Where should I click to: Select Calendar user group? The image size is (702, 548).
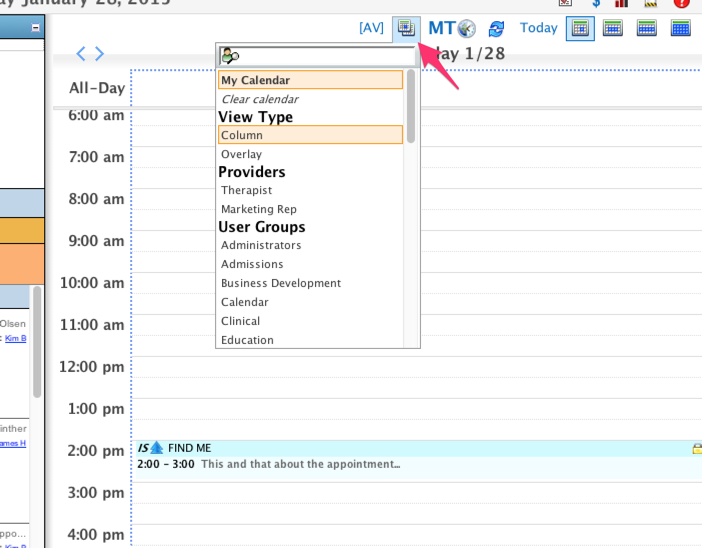point(244,302)
